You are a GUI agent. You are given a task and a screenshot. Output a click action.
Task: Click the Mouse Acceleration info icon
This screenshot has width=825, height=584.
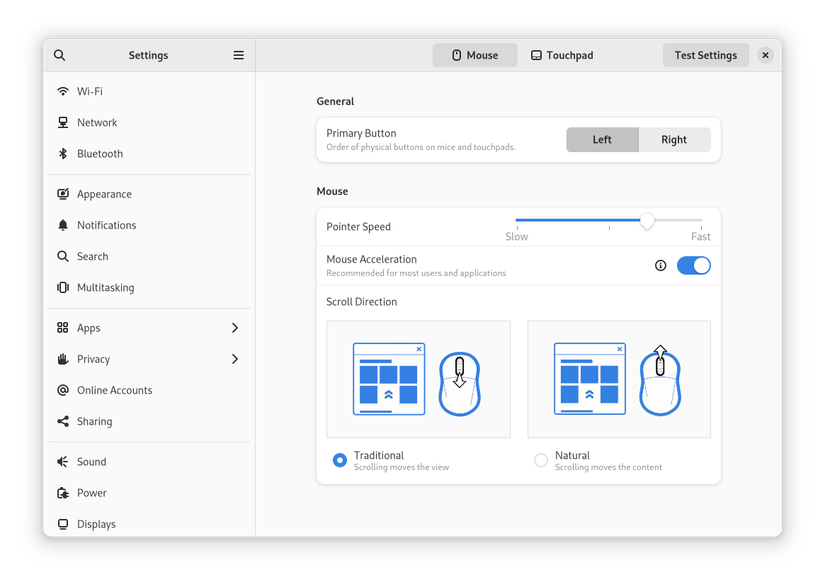click(x=660, y=266)
